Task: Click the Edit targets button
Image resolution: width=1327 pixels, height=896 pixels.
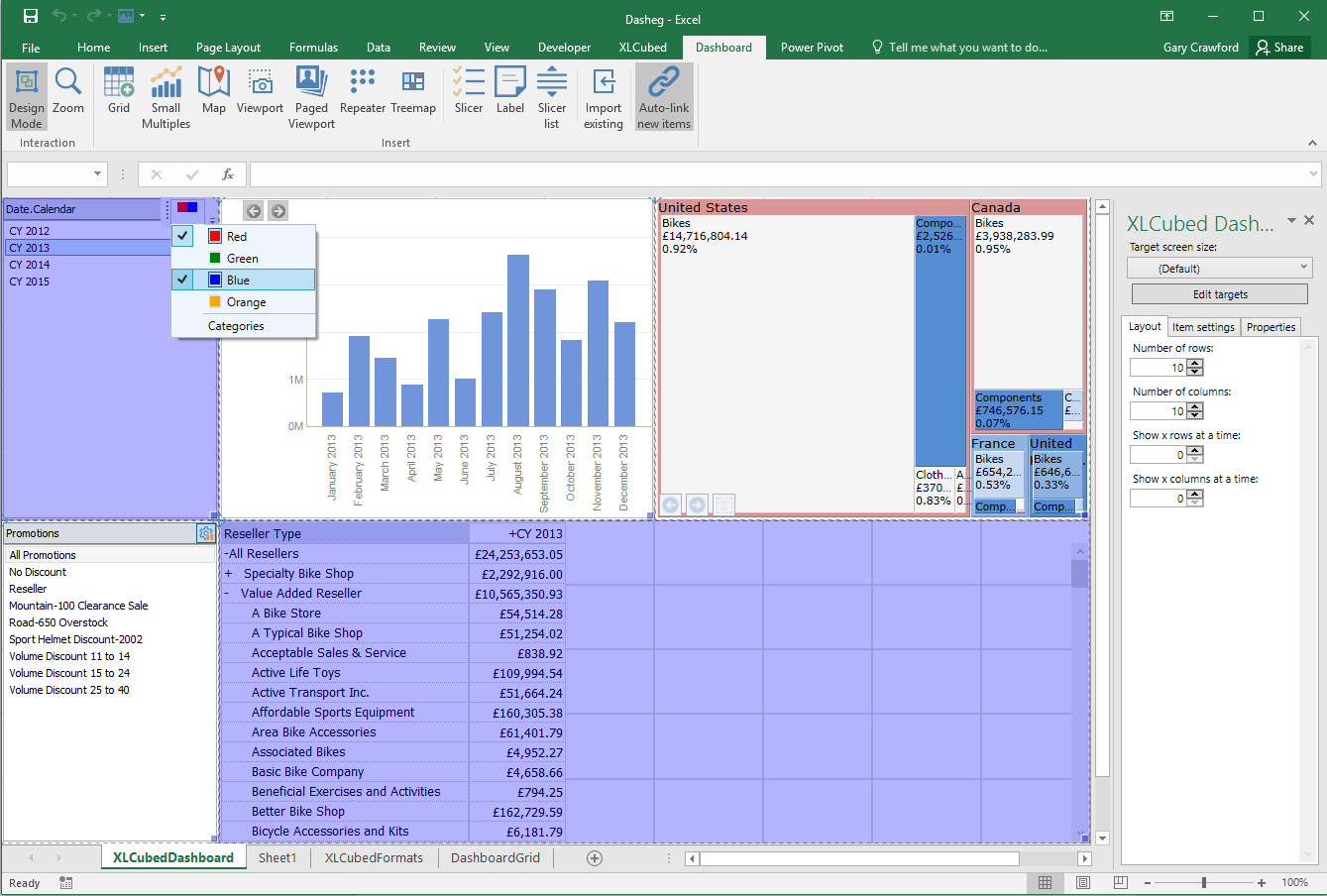Action: (x=1220, y=294)
